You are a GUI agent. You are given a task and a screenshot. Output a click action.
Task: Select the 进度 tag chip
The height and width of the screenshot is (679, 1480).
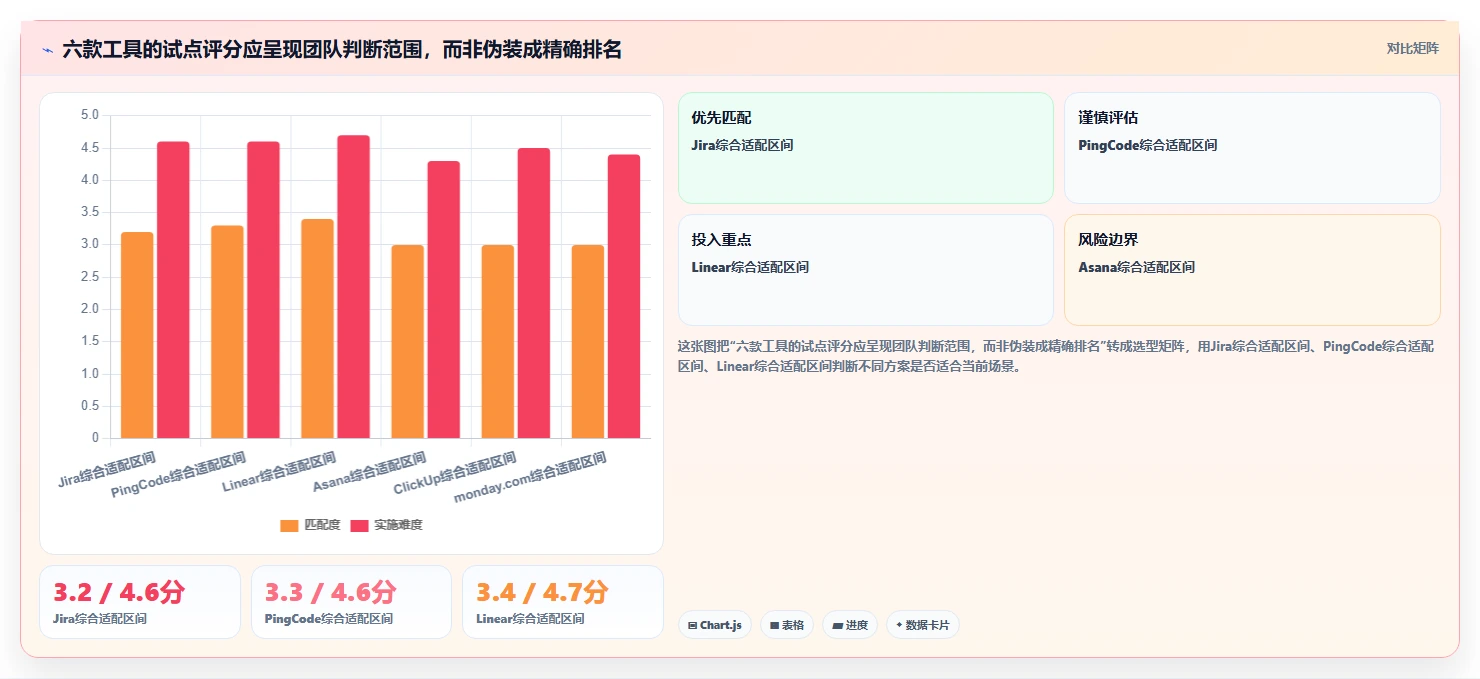(850, 625)
